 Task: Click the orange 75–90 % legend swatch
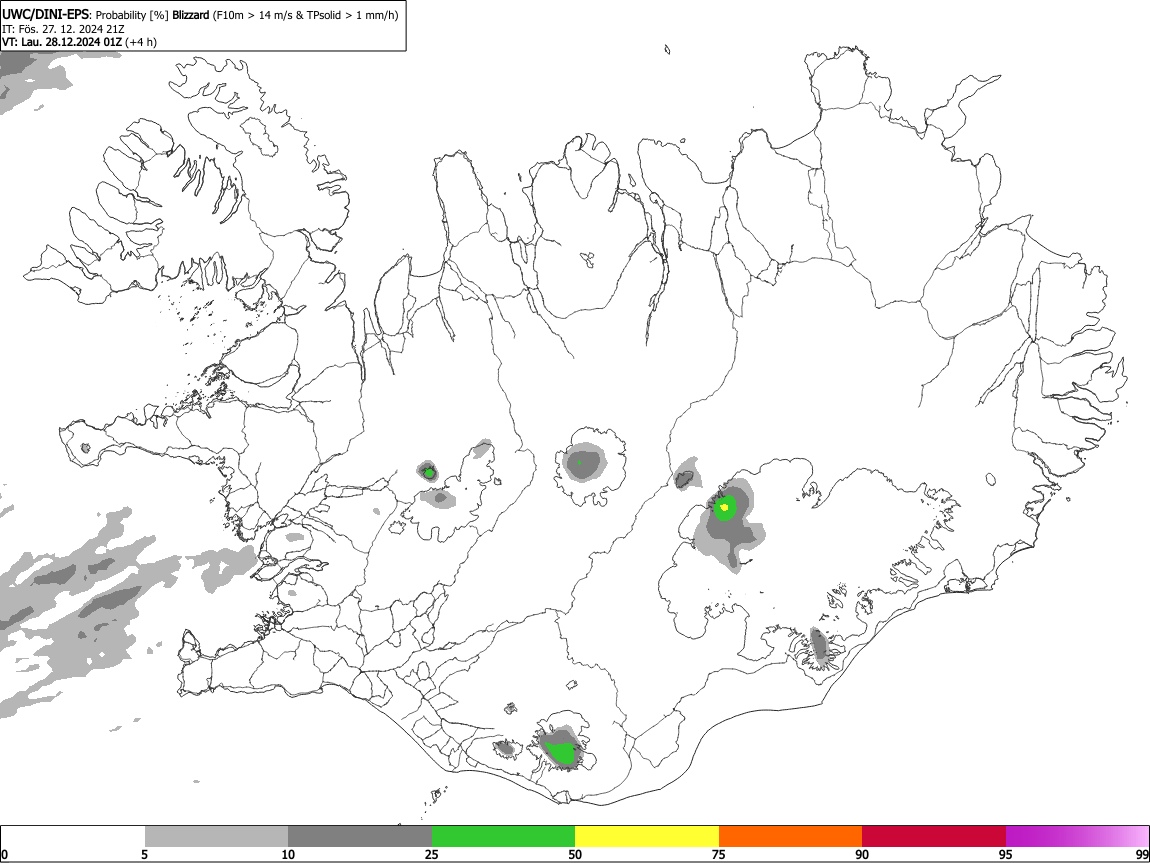tap(790, 837)
